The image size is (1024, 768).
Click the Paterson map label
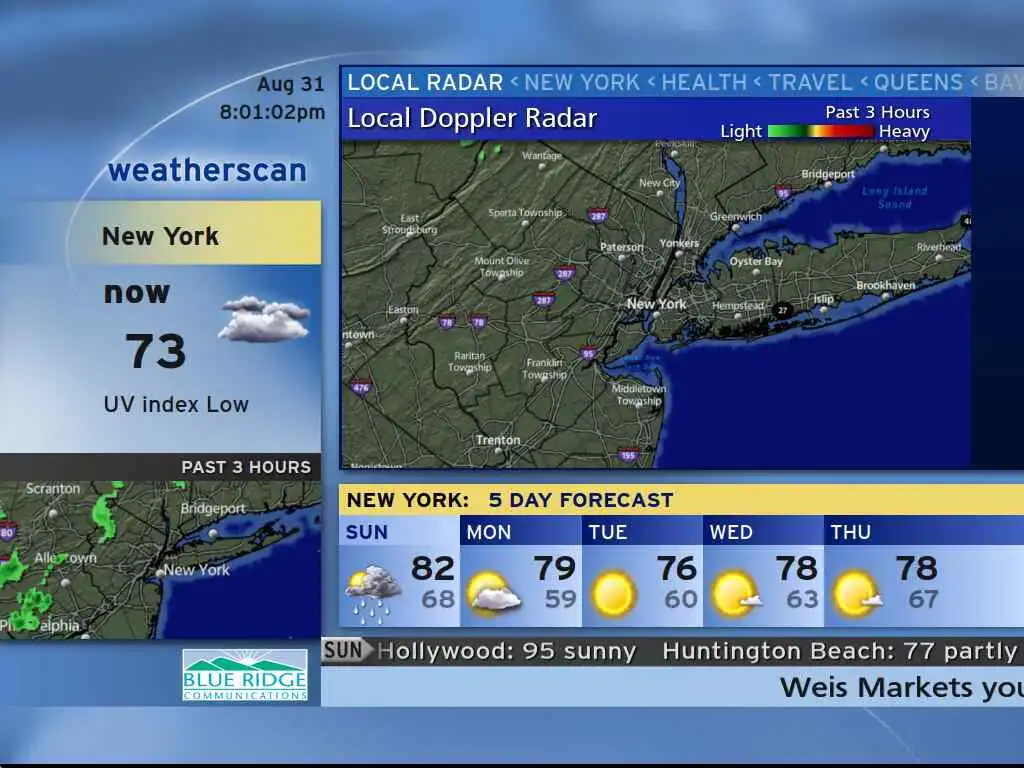[622, 247]
